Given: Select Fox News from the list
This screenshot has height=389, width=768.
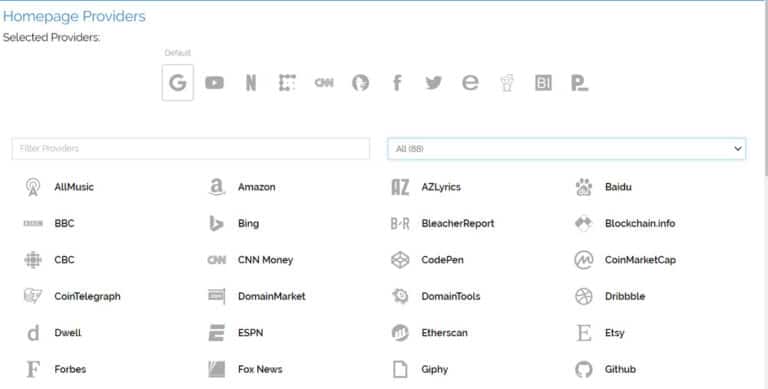Looking at the screenshot, I should [x=245, y=369].
